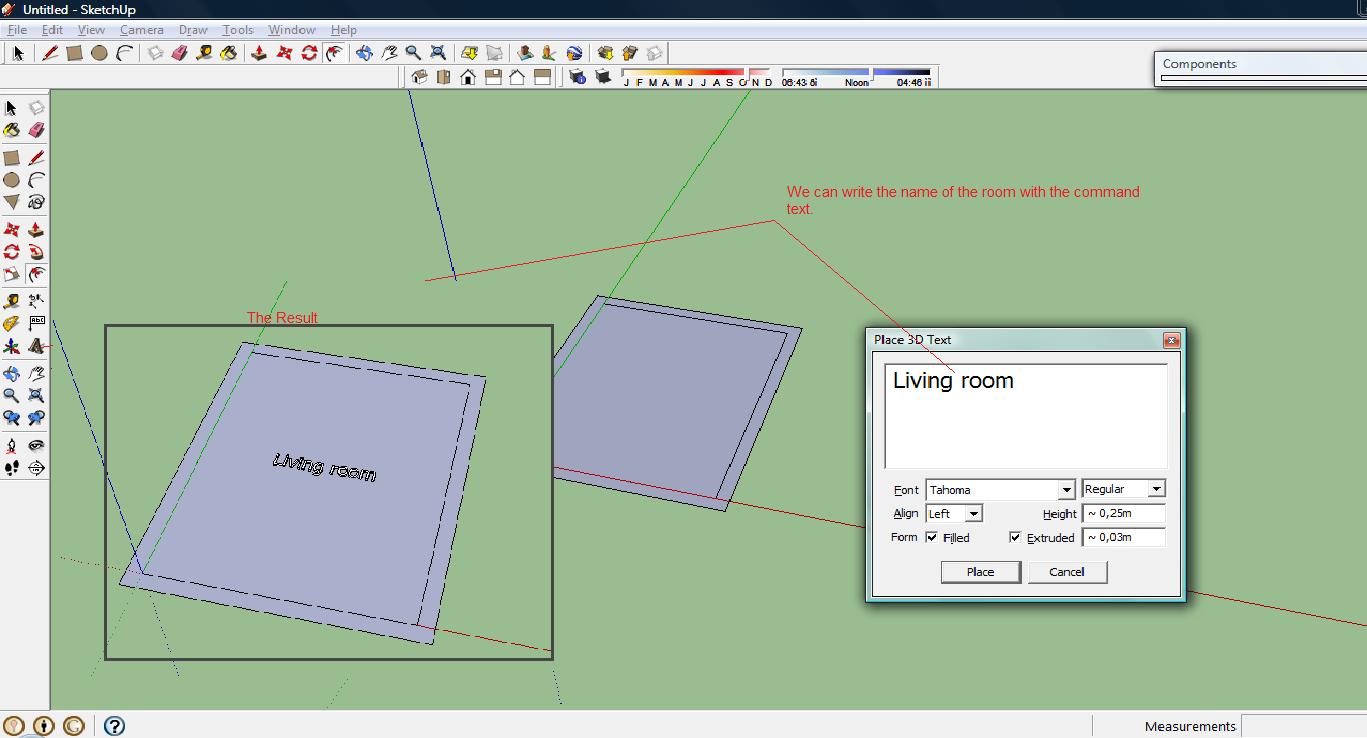The width and height of the screenshot is (1367, 738).
Task: Choose the Rectangle draw tool
Action: [x=12, y=157]
